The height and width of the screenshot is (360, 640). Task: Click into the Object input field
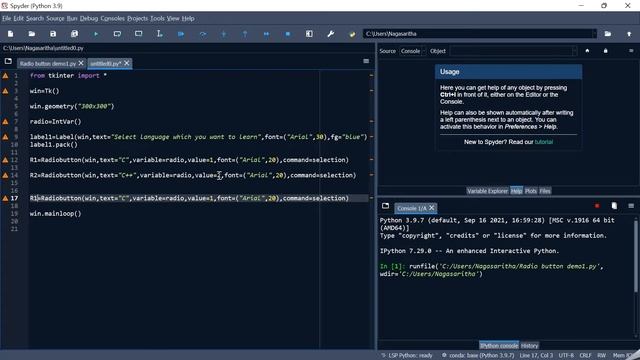[x=513, y=51]
